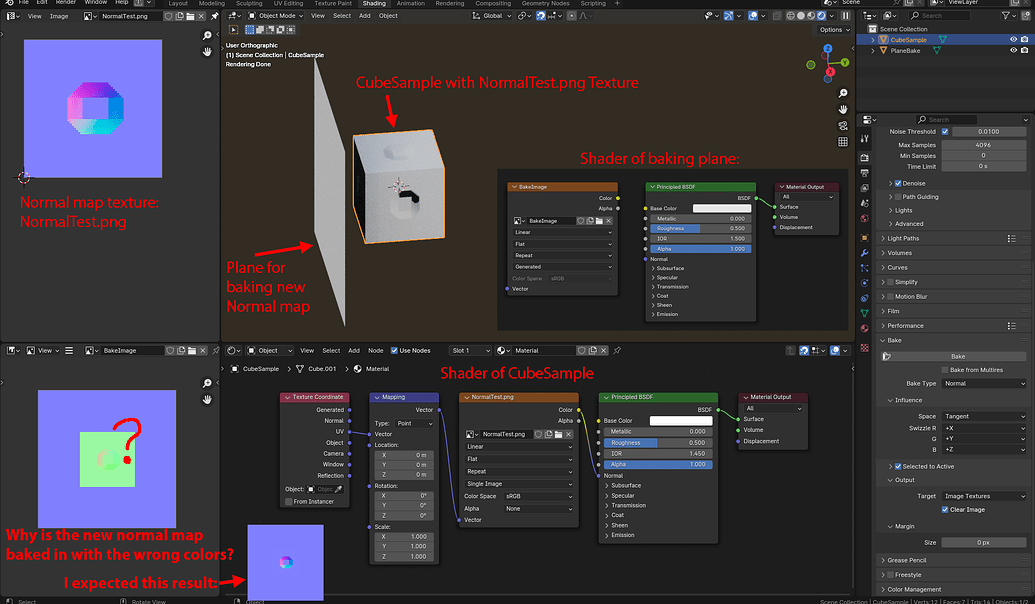
Task: Toggle camera view icon in 3D viewport
Action: pyautogui.click(x=843, y=125)
